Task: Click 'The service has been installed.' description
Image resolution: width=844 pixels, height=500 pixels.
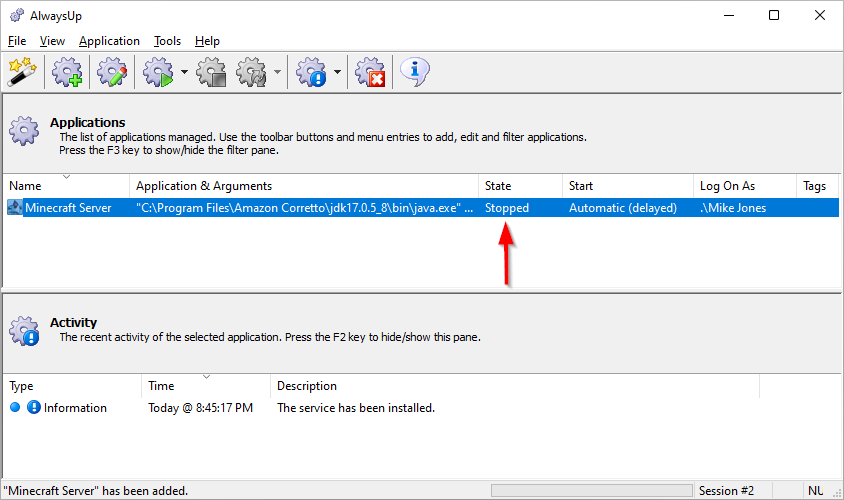Action: pos(356,408)
